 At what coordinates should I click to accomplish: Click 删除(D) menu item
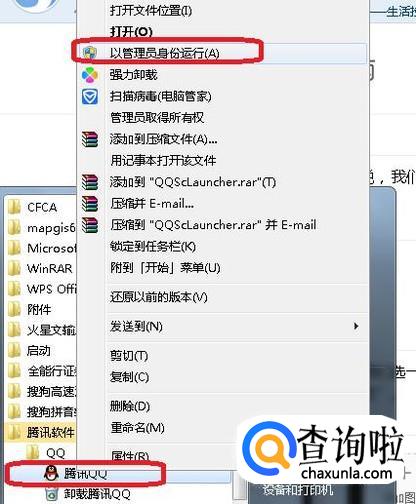[x=130, y=406]
